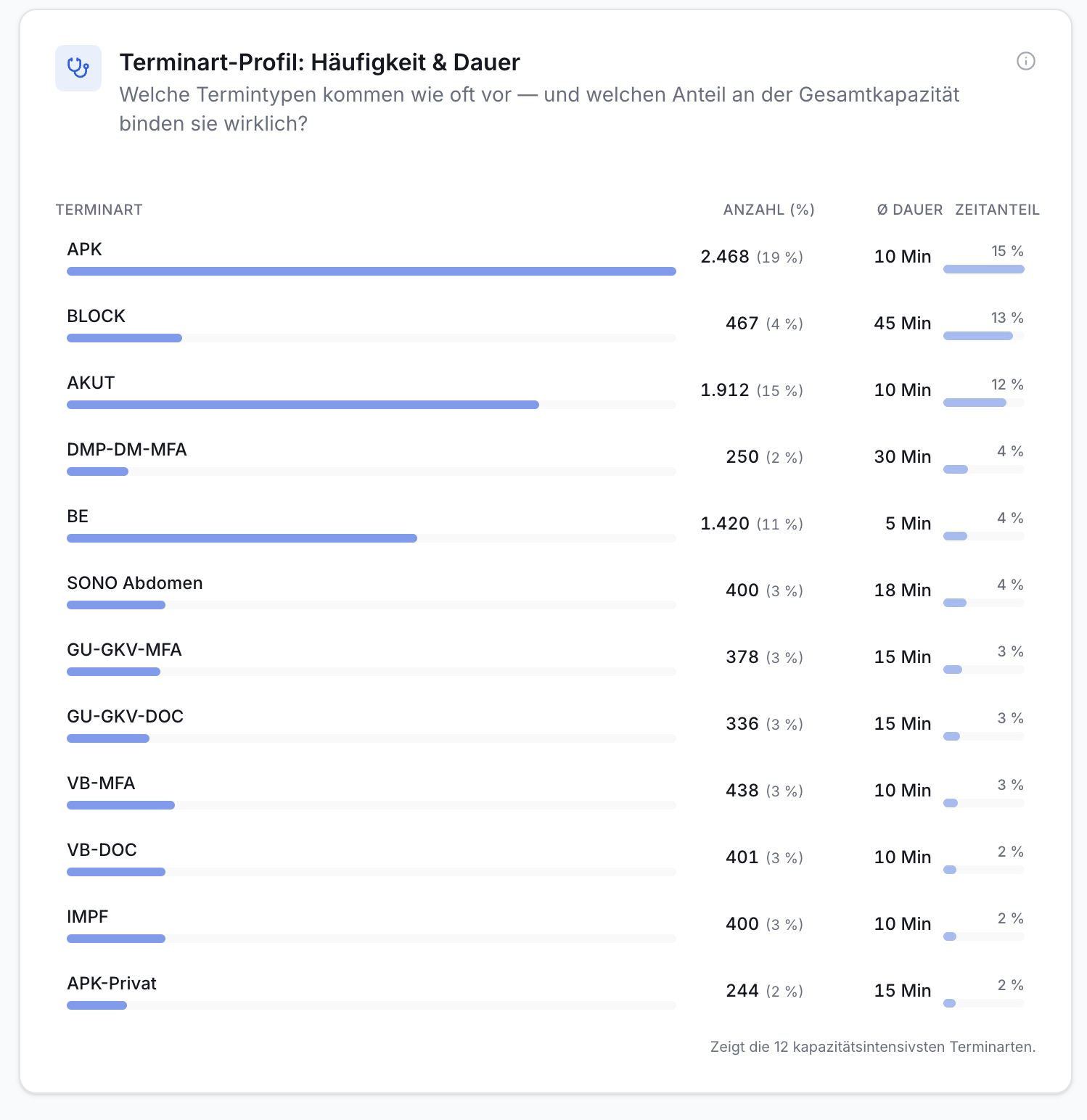Select the DMP-DM-MFA row label

pos(127,450)
